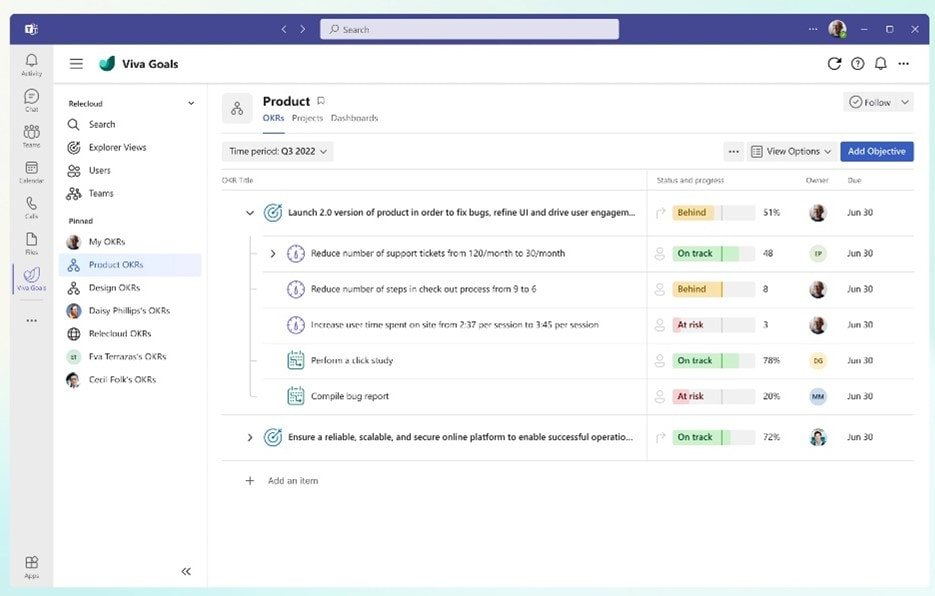
Task: Click Add an item
Action: pos(293,481)
